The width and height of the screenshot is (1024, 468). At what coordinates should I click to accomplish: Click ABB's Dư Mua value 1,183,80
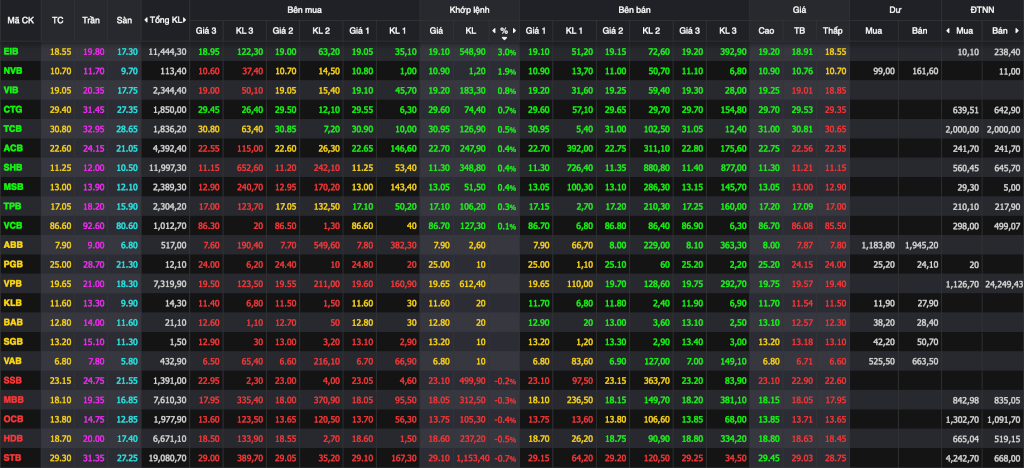[877, 245]
